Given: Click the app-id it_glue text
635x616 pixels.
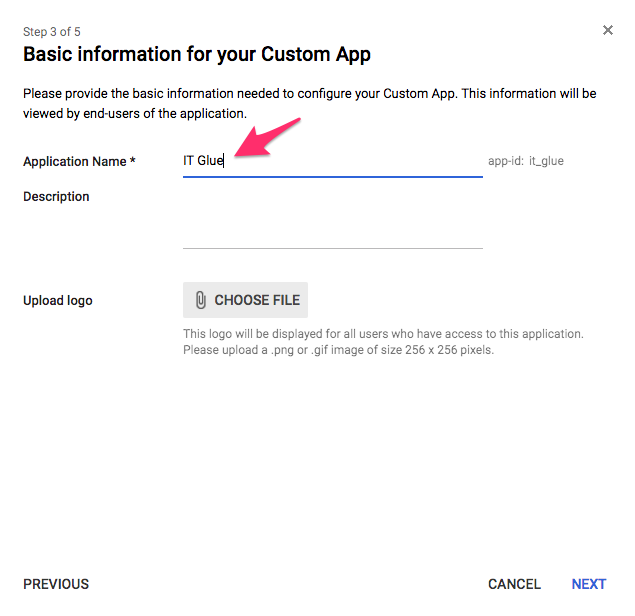Looking at the screenshot, I should click(x=525, y=160).
